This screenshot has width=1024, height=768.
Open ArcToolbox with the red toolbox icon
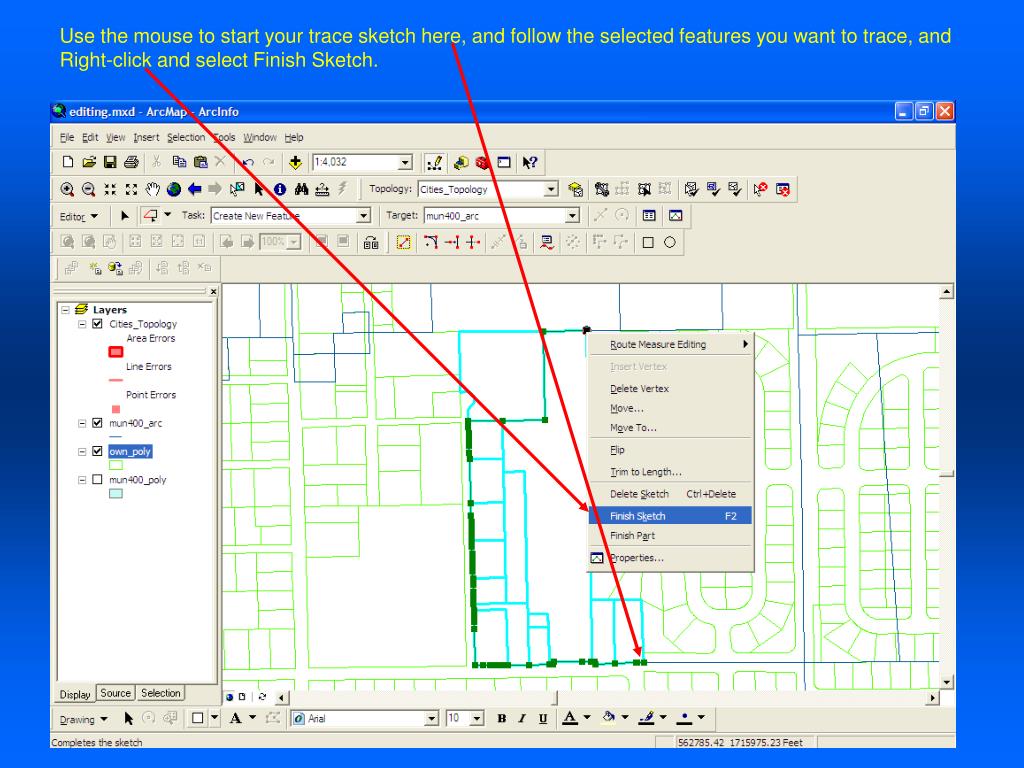(x=483, y=162)
